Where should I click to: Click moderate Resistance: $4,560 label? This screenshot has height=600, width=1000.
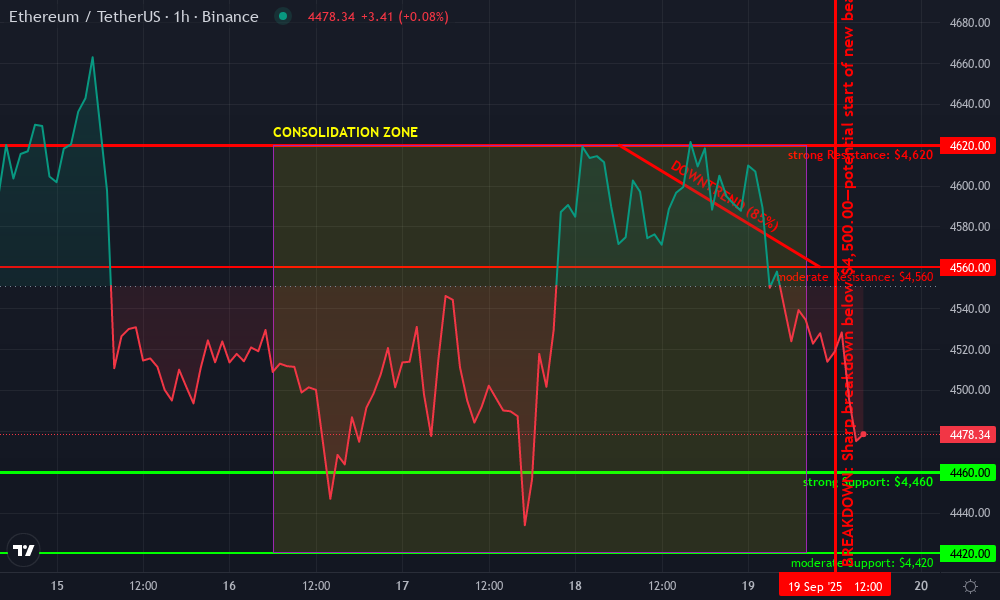855,277
